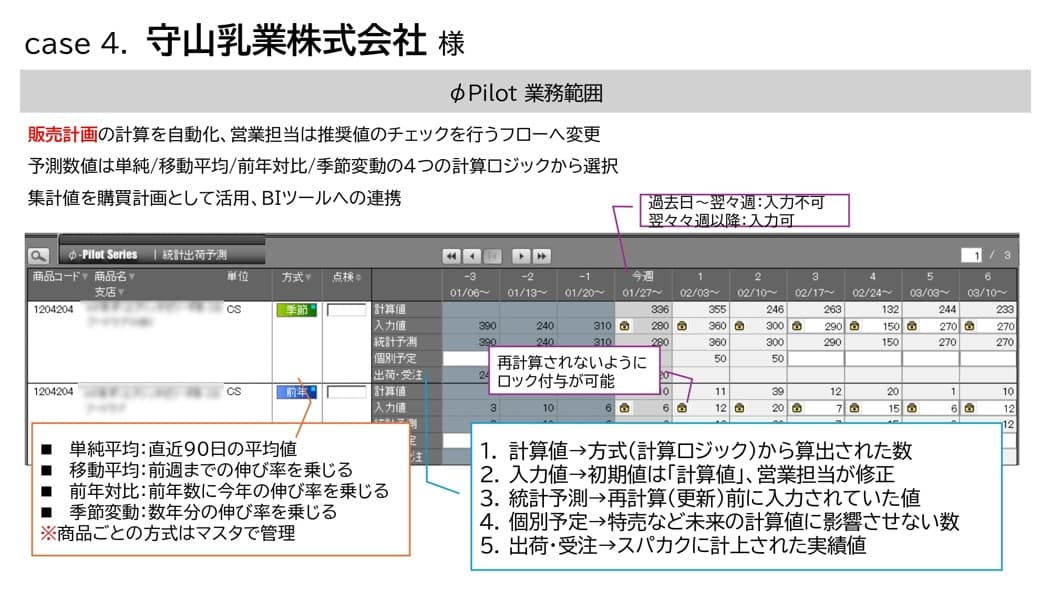Click the green 季節 method button
This screenshot has height=591, width=1051.
[x=295, y=310]
